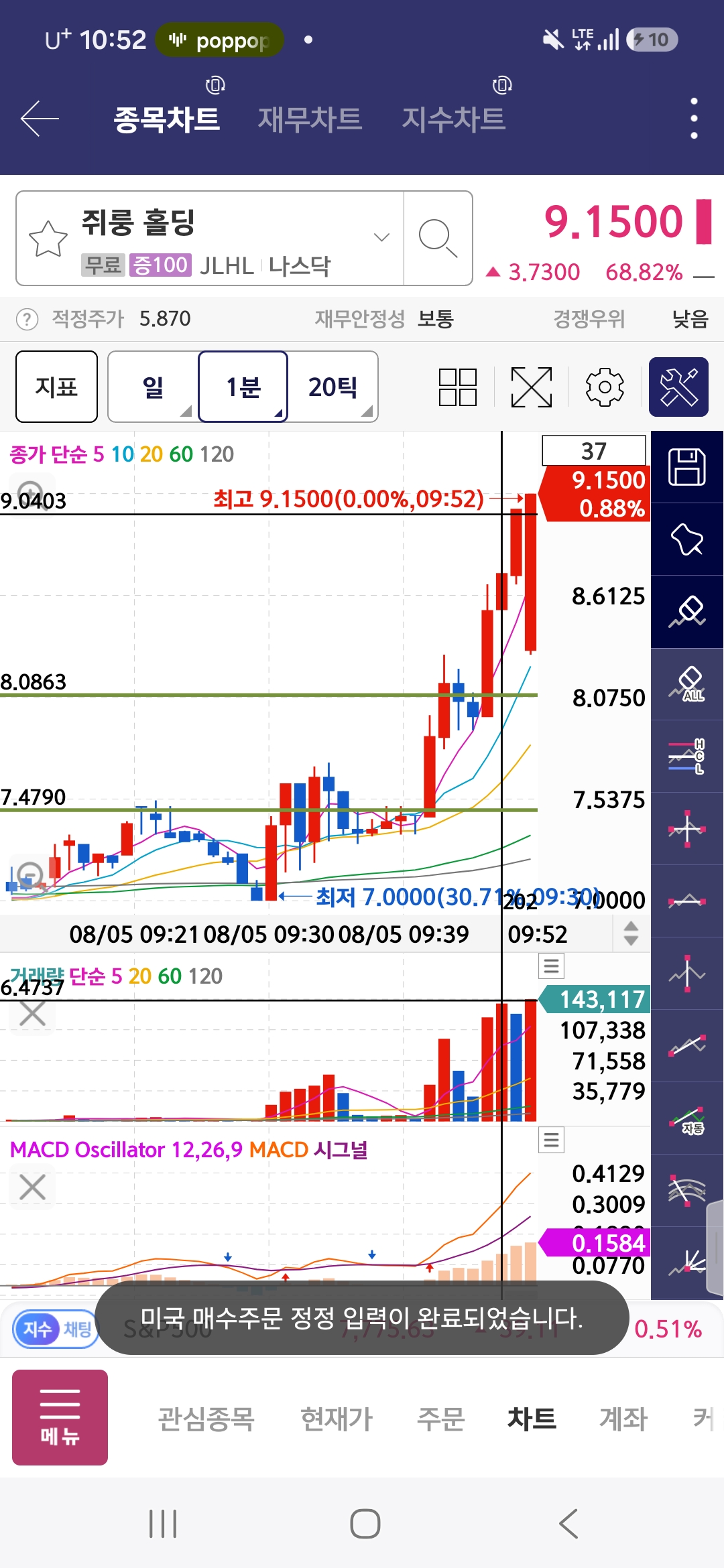
Task: Zoom in chart with the plus magnifier
Action: coord(31,495)
